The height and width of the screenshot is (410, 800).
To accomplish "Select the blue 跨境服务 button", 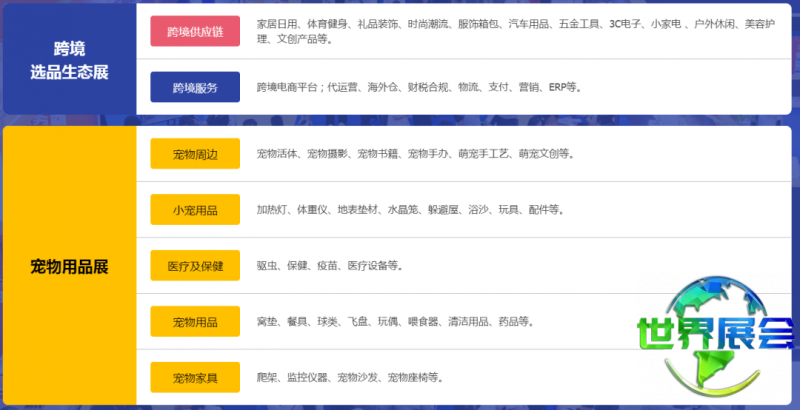I will (x=195, y=87).
